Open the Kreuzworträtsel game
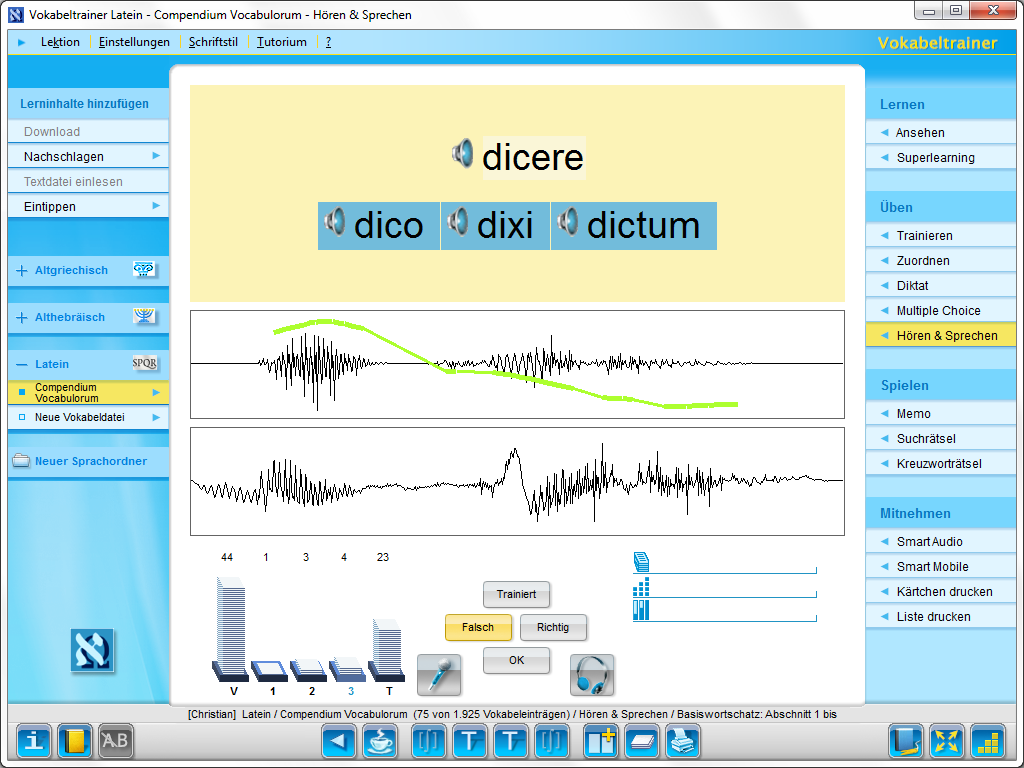The image size is (1024, 768). tap(940, 464)
